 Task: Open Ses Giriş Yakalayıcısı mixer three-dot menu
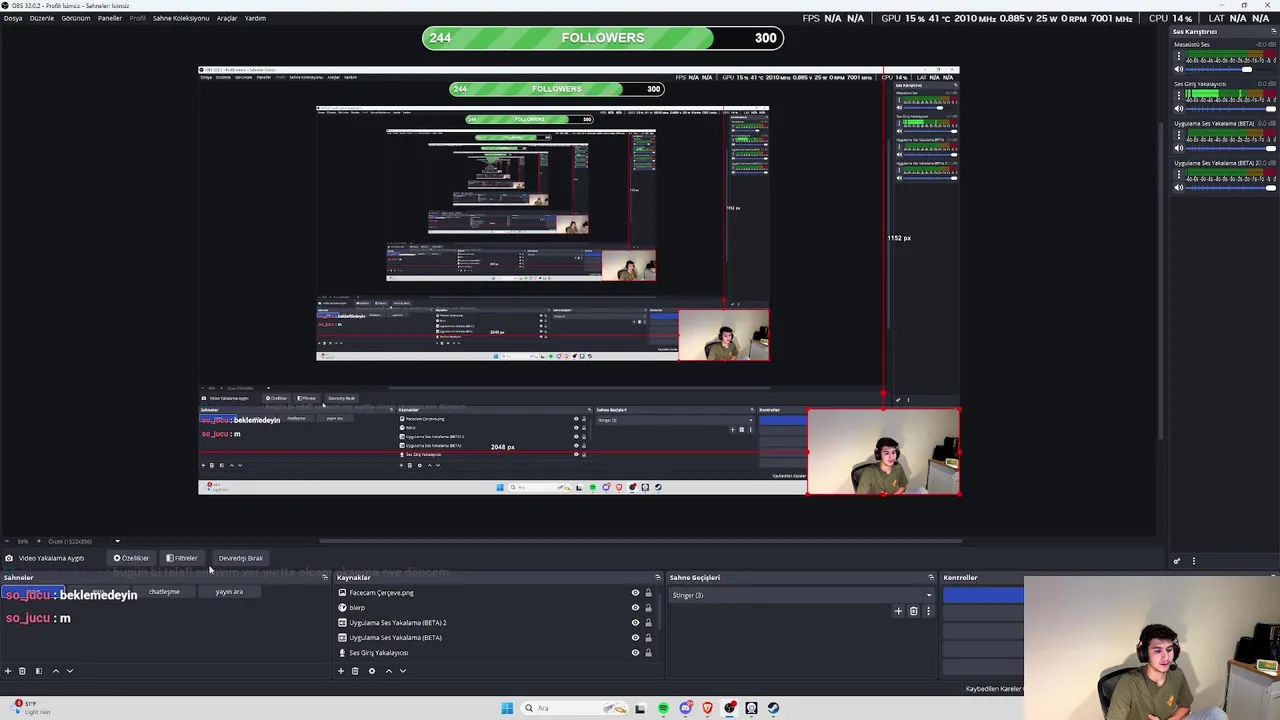click(x=1179, y=96)
